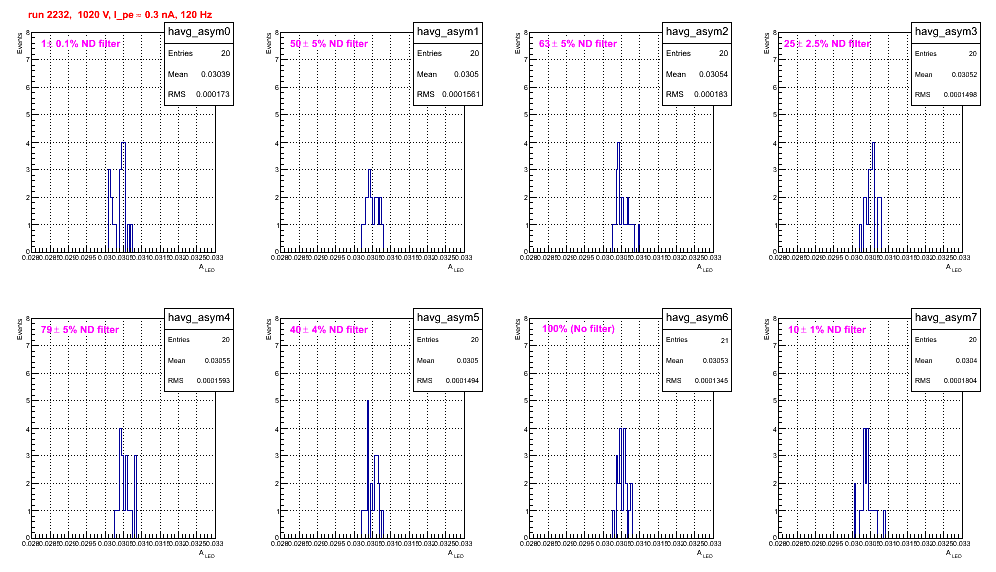The height and width of the screenshot is (572, 996).
Task: Click the A_LED axis title under havg_asym0
Action: coord(207,268)
